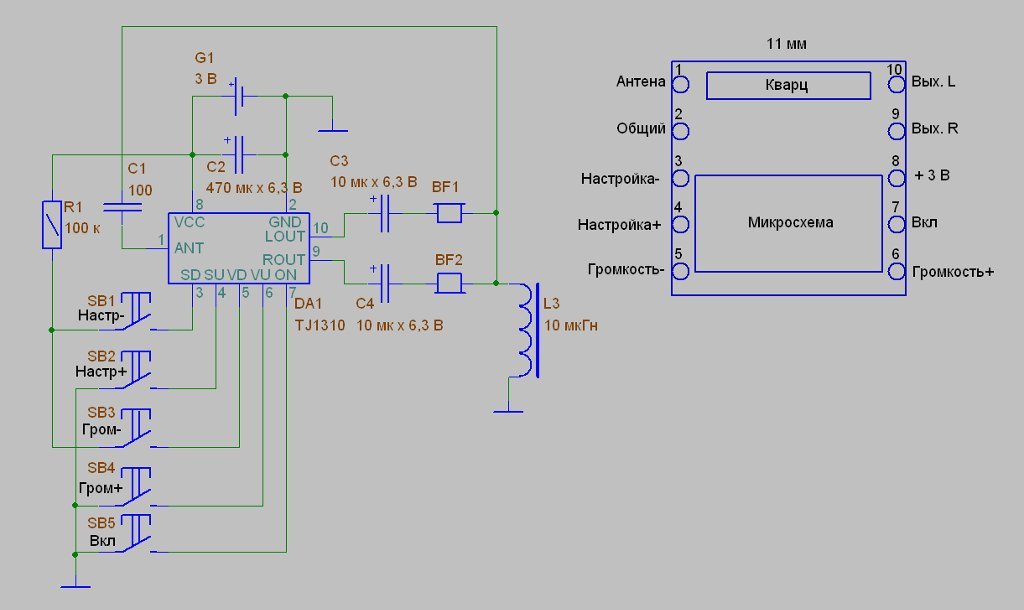
Task: Click pin 7 pad labeled Вкл
Action: (x=896, y=224)
